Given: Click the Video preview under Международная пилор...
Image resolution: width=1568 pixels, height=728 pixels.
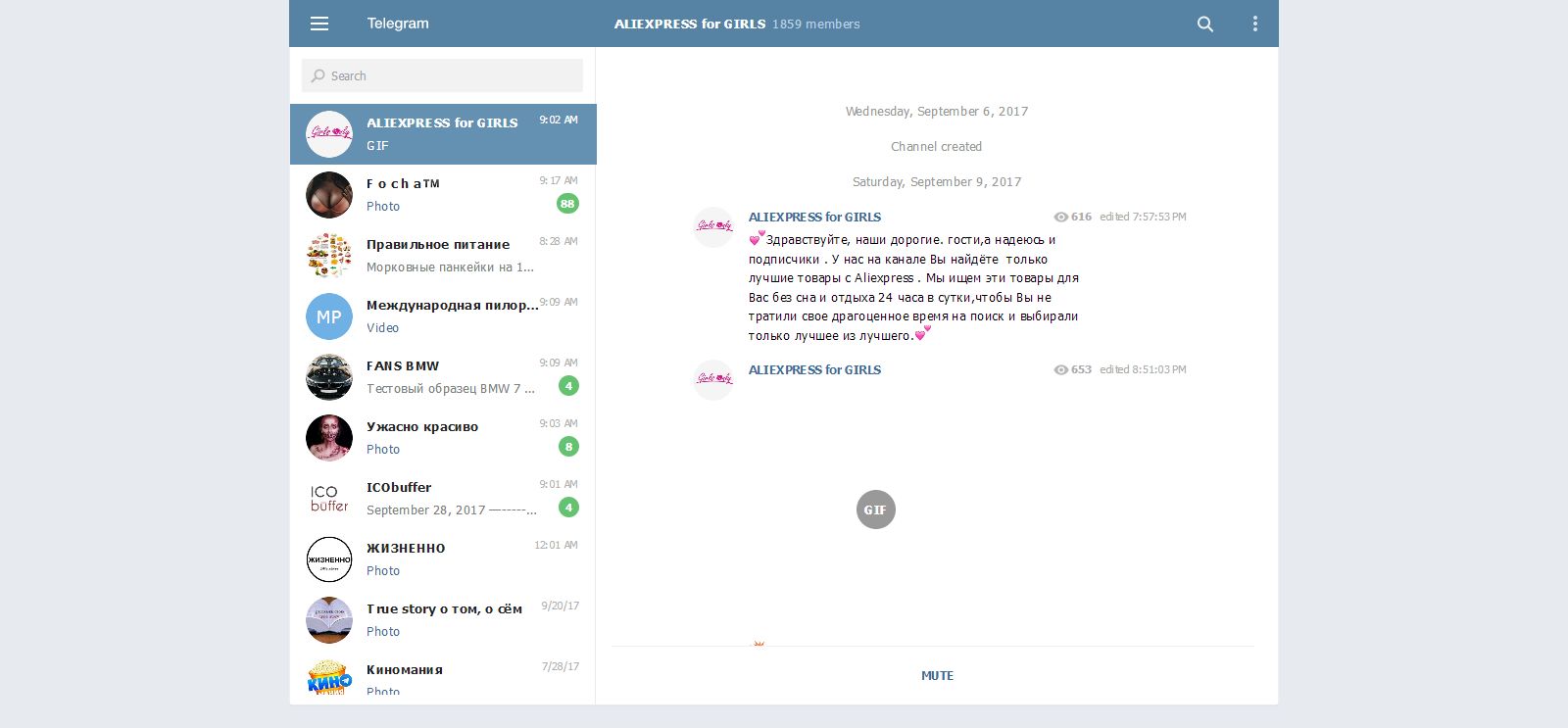Looking at the screenshot, I should coord(382,328).
